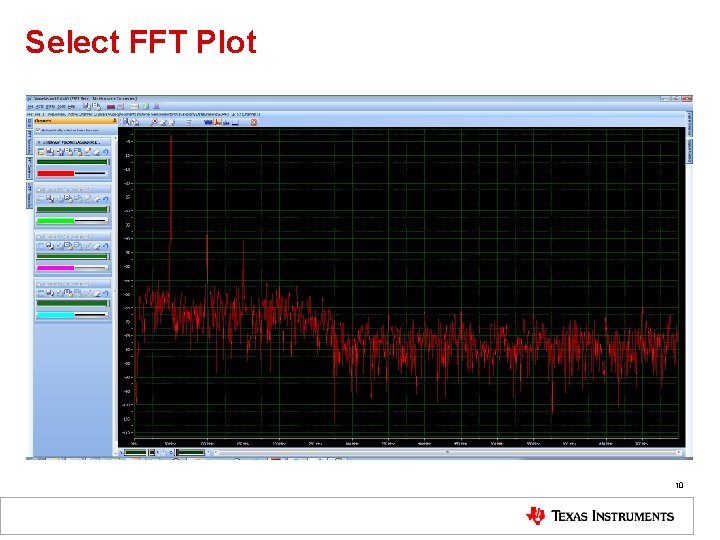
Task: Click the greyed header above cyan channel controls
Action: pyautogui.click(x=73, y=284)
